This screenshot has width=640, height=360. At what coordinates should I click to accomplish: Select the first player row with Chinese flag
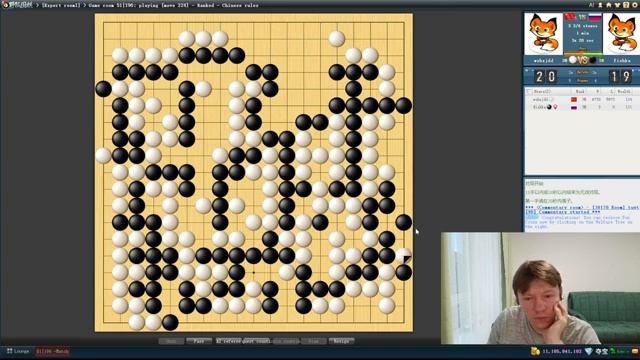[x=581, y=99]
